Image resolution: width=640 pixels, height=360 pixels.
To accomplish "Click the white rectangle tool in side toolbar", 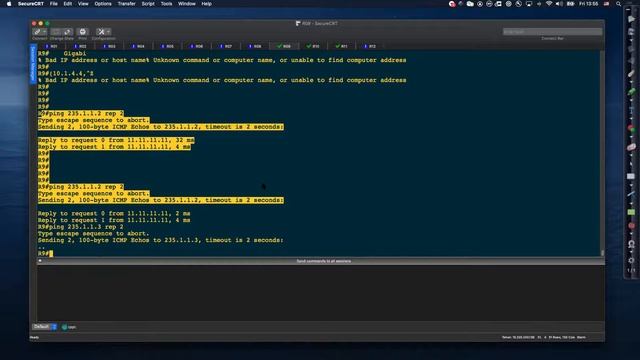I will (x=631, y=176).
